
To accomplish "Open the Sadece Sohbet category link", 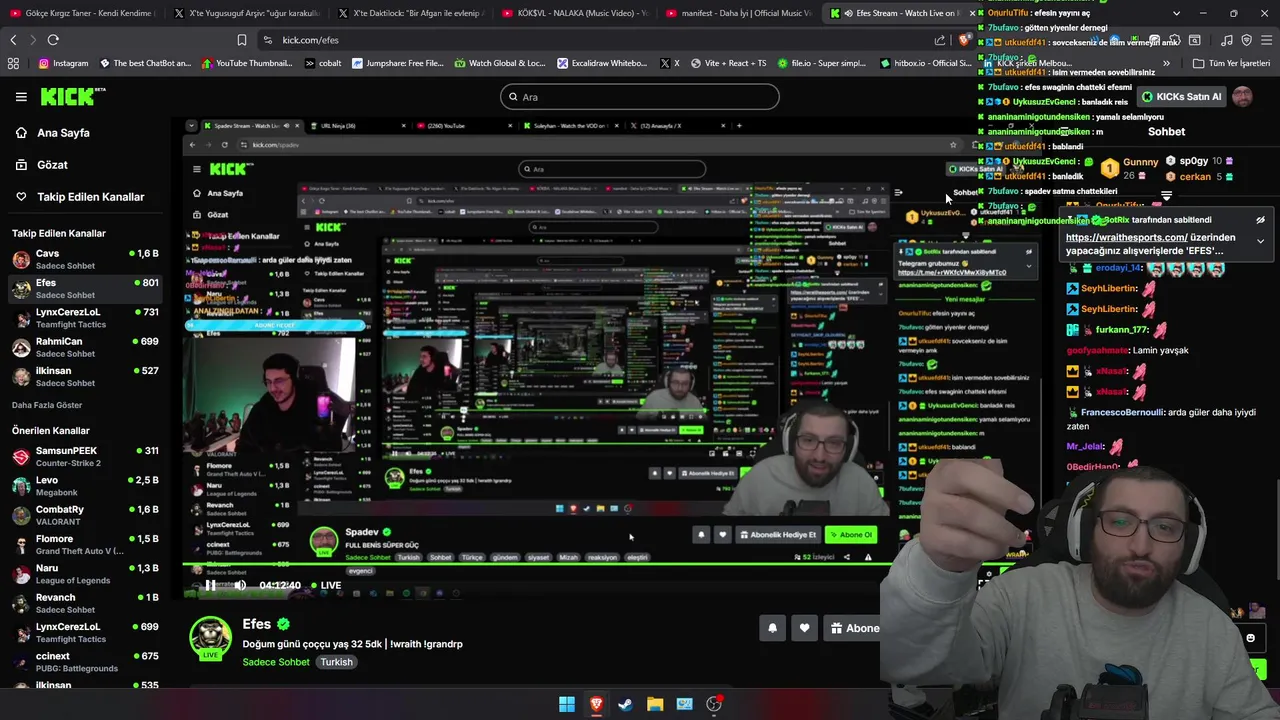I will tap(276, 662).
